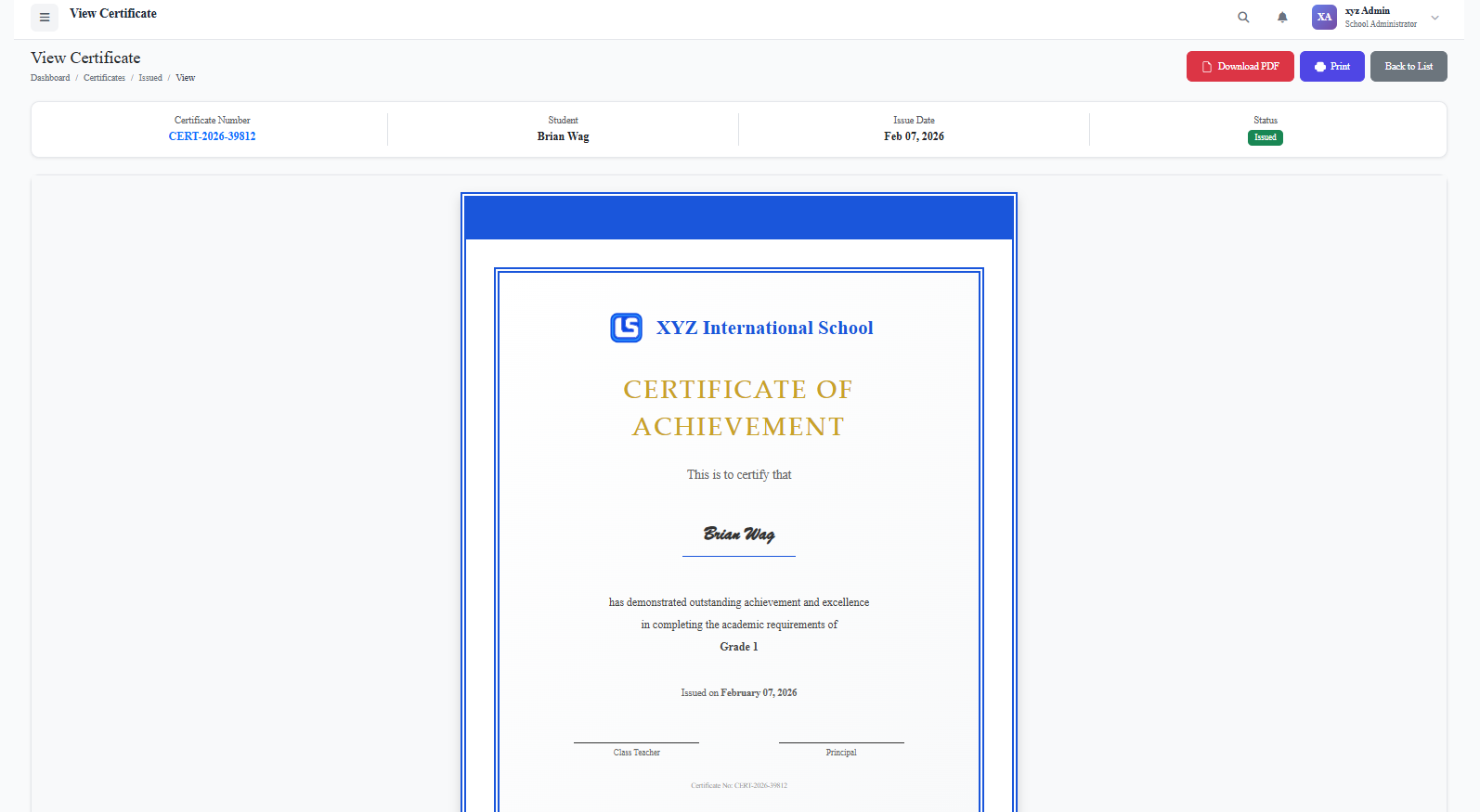Click the XA user avatar
The width and height of the screenshot is (1480, 812).
pos(1324,18)
